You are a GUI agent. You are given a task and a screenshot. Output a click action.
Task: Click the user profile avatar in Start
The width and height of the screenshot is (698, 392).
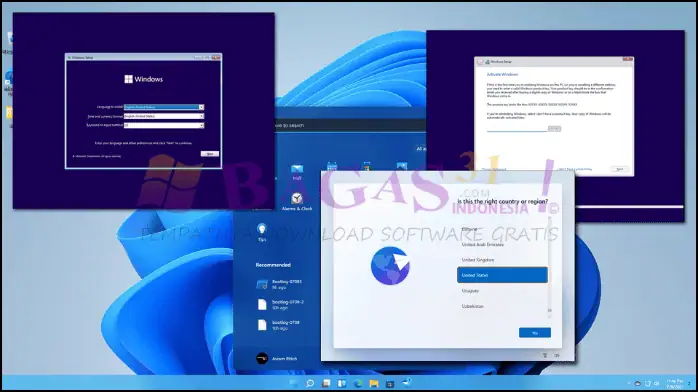262,358
